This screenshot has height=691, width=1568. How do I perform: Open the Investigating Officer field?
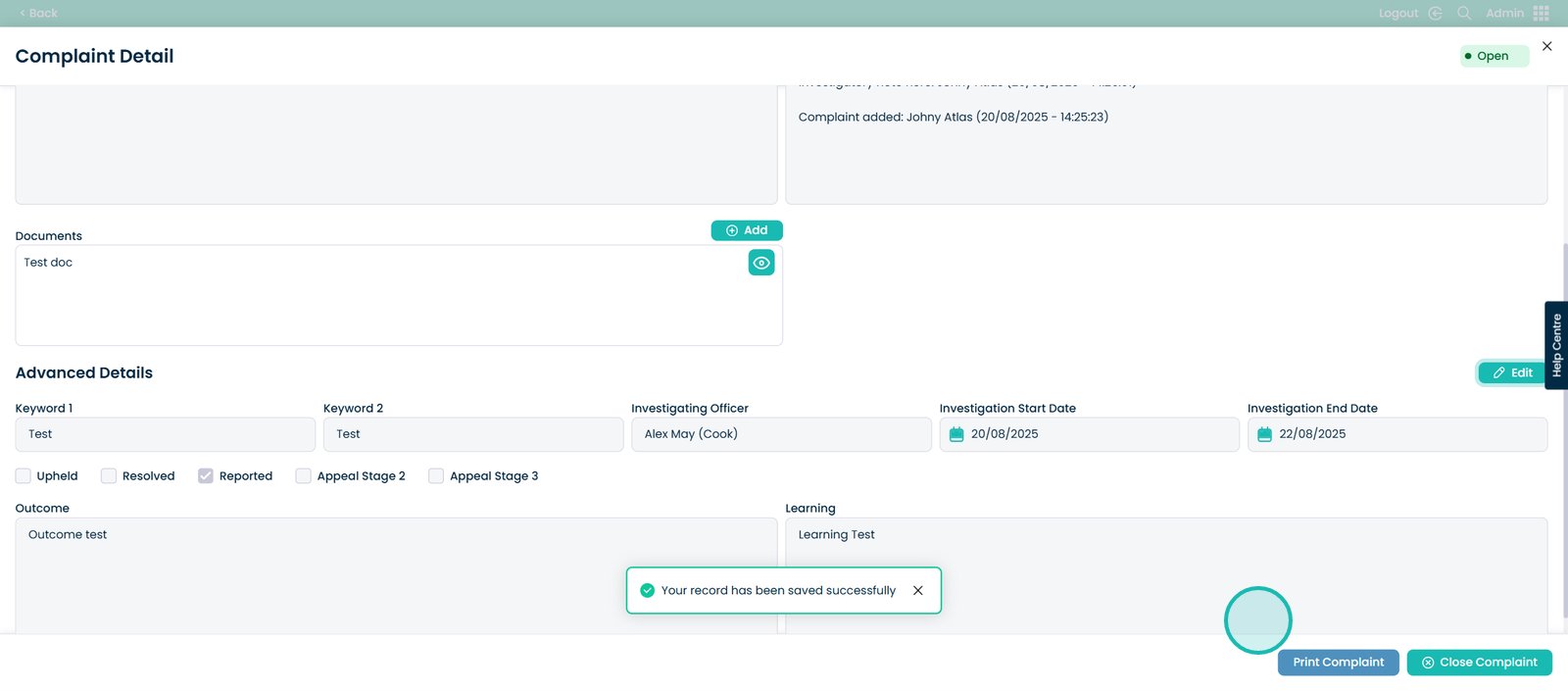point(780,434)
